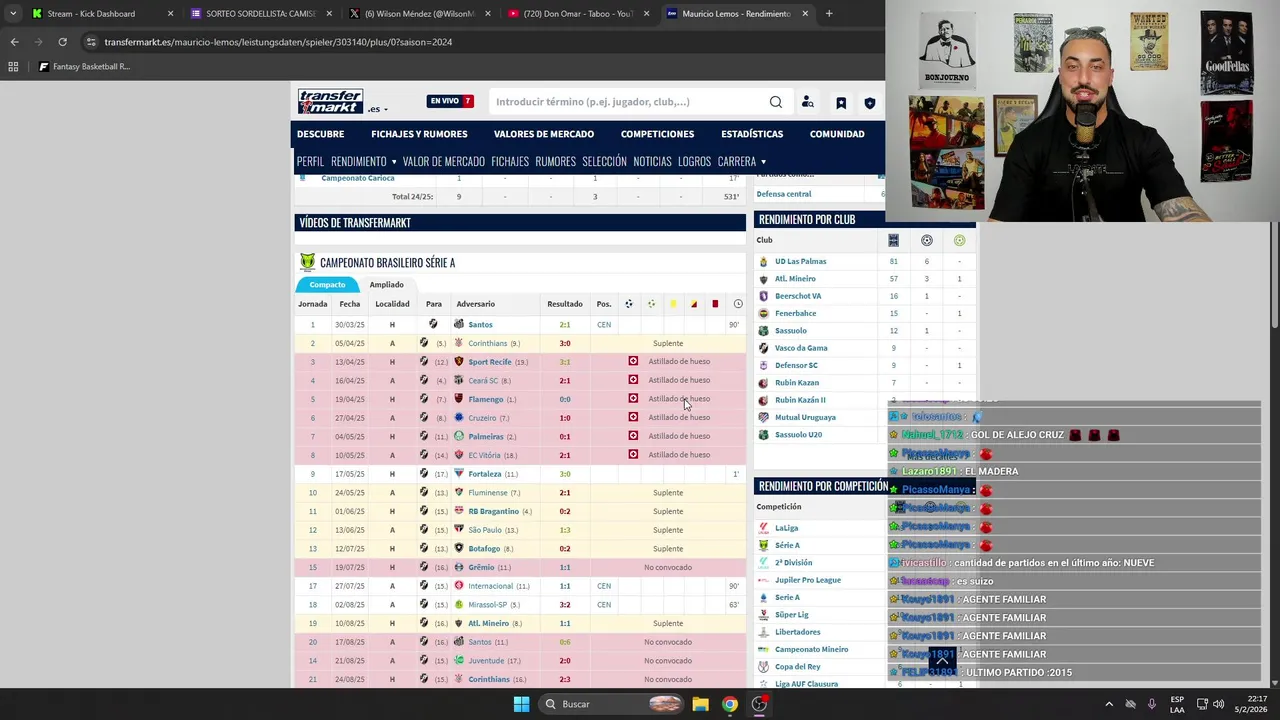Click the UD Las Palmas crest
Image resolution: width=1280 pixels, height=720 pixels.
[764, 261]
